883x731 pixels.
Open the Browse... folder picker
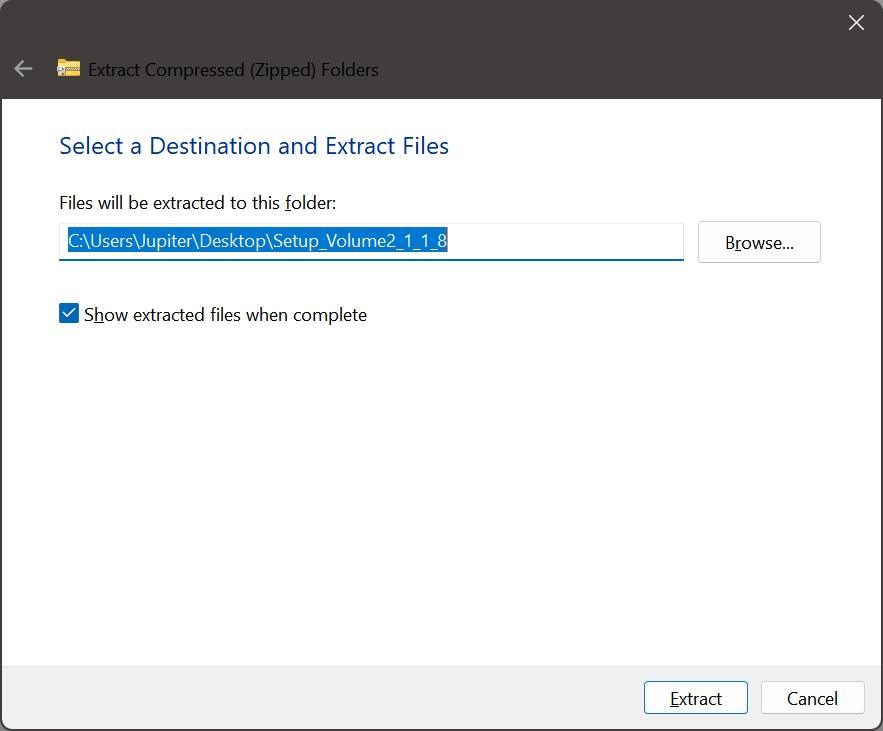(759, 242)
